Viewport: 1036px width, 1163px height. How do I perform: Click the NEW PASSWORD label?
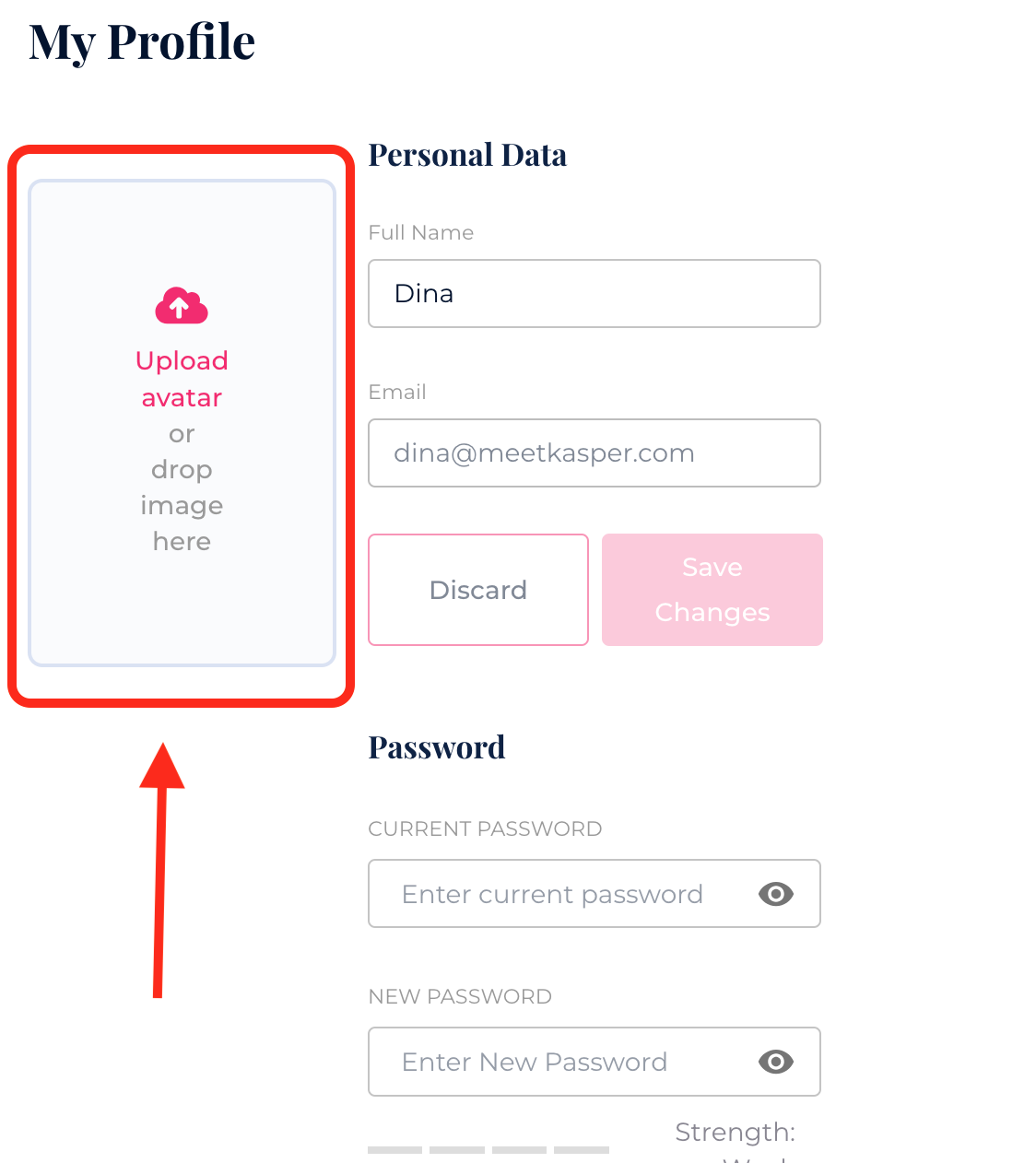(460, 997)
